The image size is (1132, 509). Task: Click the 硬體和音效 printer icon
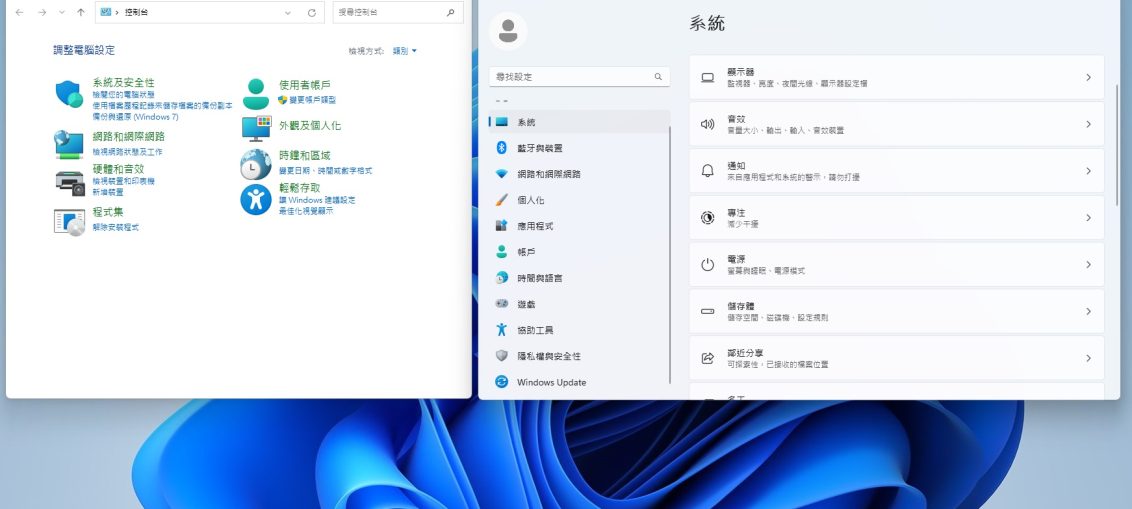point(69,182)
